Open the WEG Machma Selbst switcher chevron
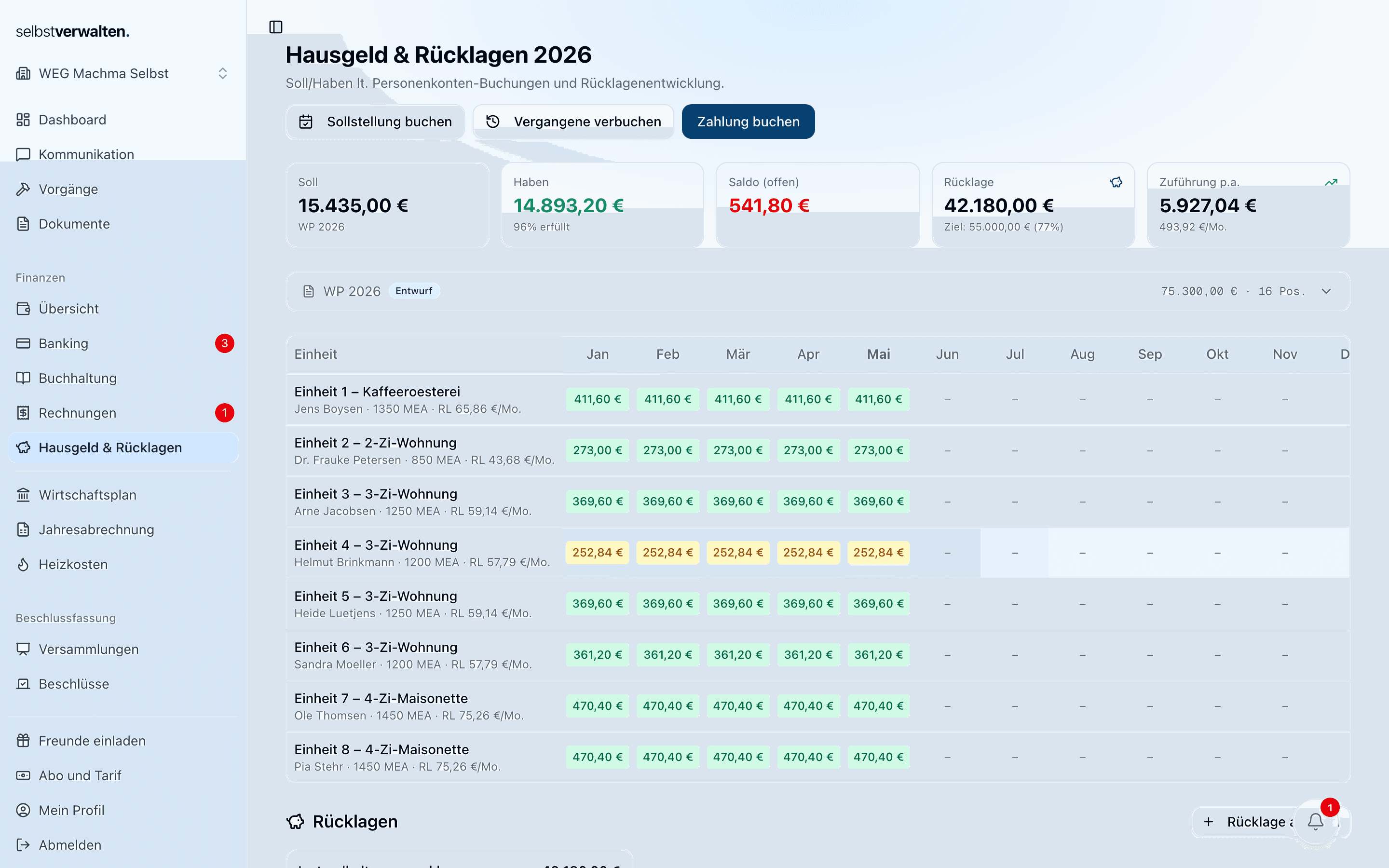Screen dimensions: 1389x868 pos(223,73)
